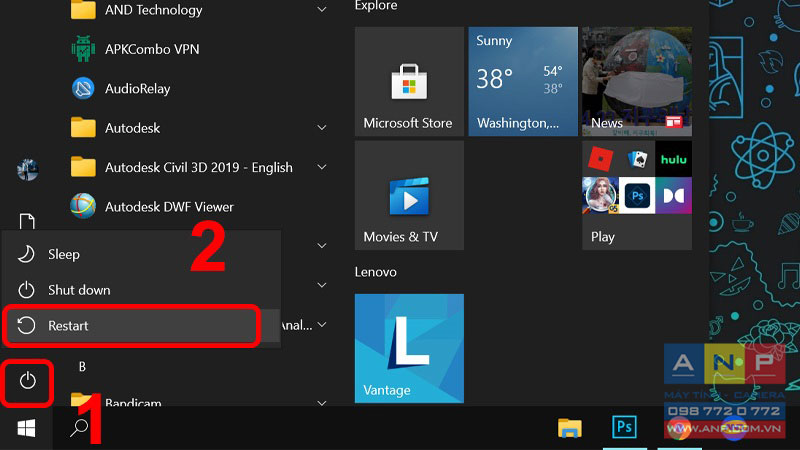
Task: Open Documents icon in Start sidebar
Action: click(x=27, y=221)
